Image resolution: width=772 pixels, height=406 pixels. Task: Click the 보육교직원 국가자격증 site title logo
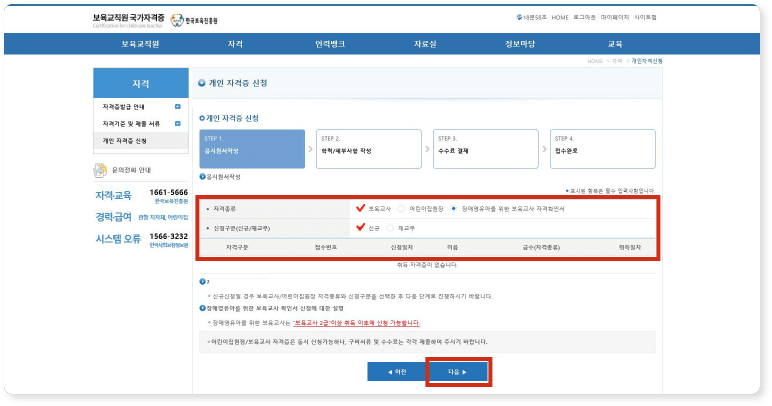coord(129,20)
